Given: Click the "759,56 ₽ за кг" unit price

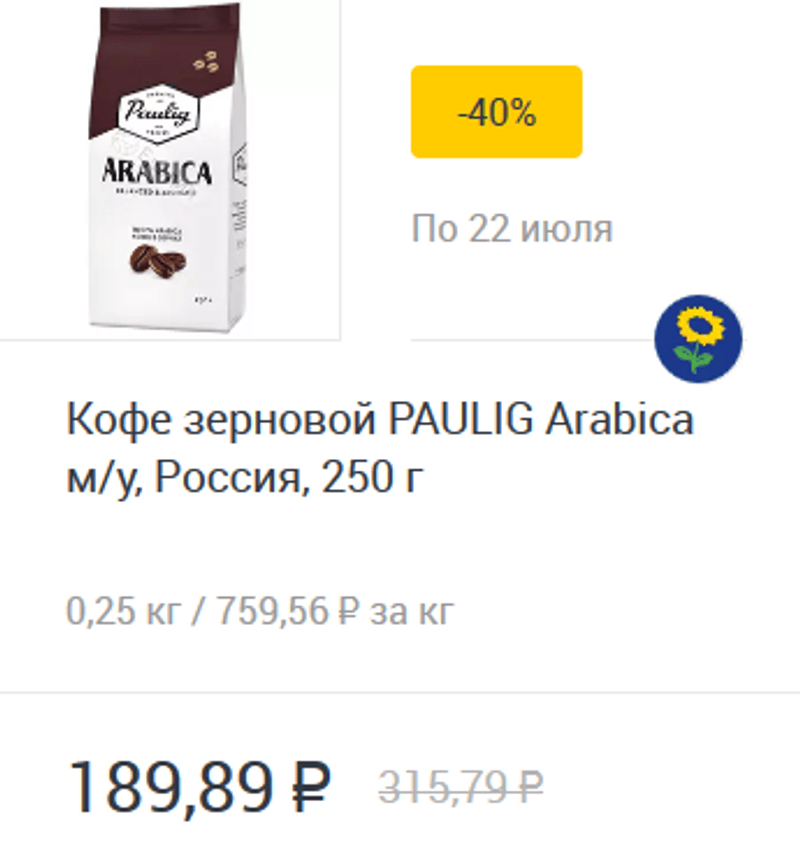Looking at the screenshot, I should [336, 610].
